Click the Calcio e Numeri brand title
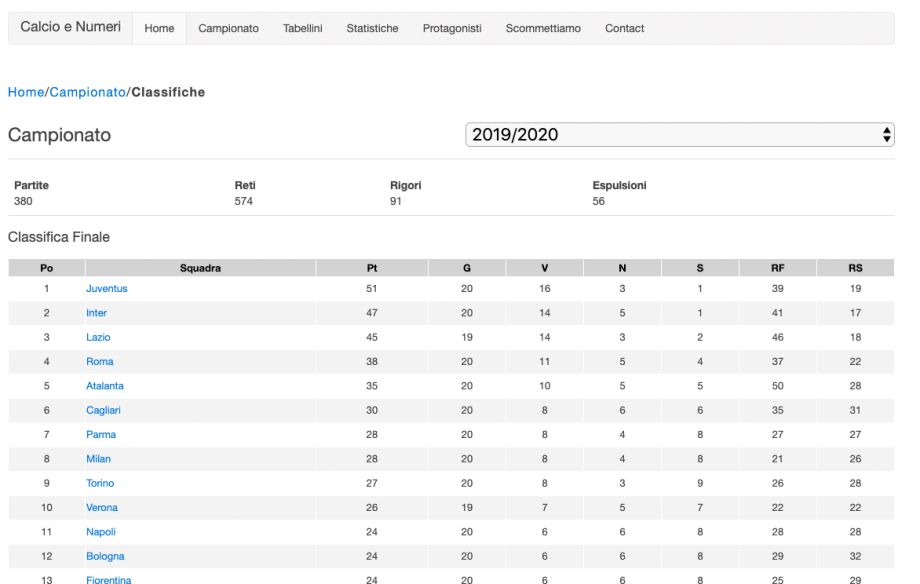This screenshot has width=920, height=584. click(70, 27)
